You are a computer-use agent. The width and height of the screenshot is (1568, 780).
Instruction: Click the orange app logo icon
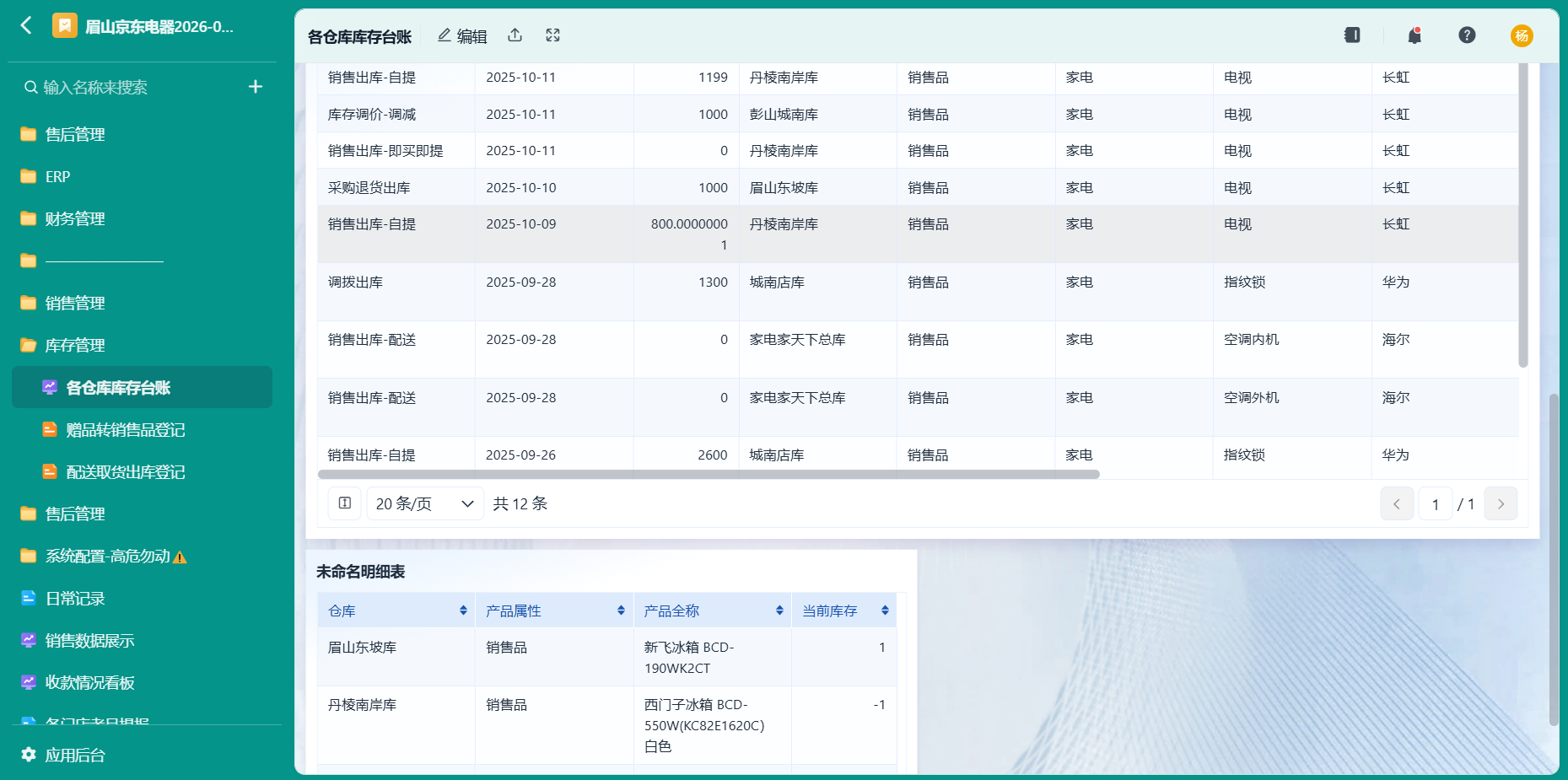click(65, 26)
